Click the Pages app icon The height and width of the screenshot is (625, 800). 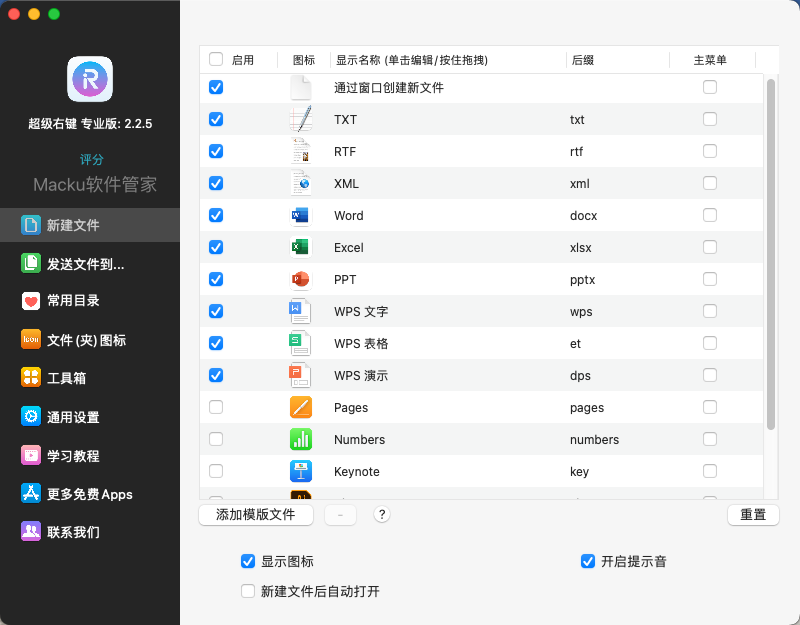[301, 408]
